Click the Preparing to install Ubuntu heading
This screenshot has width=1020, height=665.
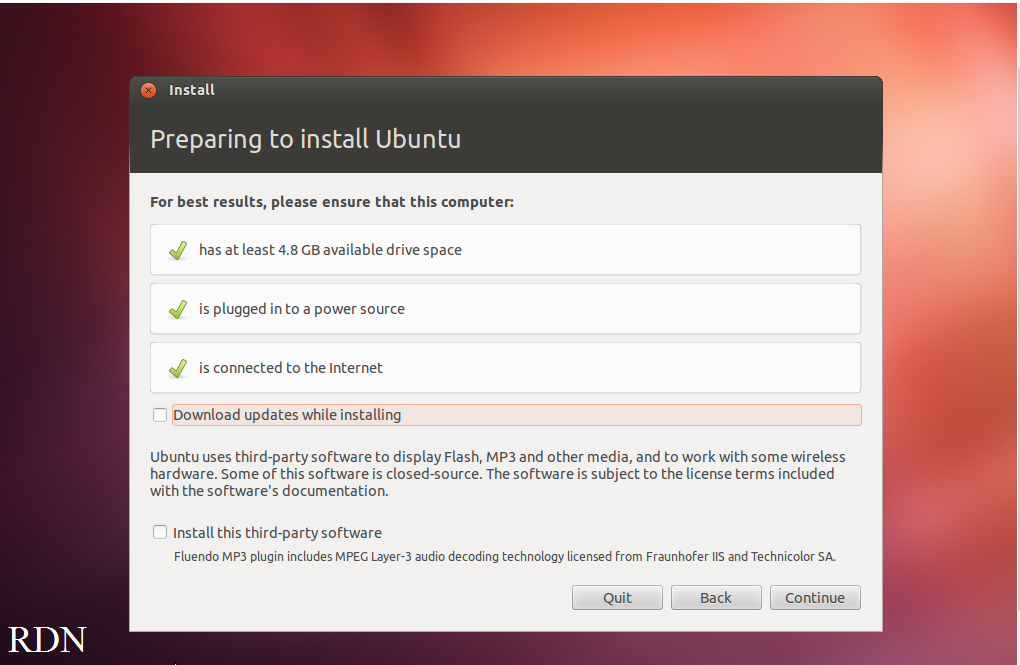[304, 139]
